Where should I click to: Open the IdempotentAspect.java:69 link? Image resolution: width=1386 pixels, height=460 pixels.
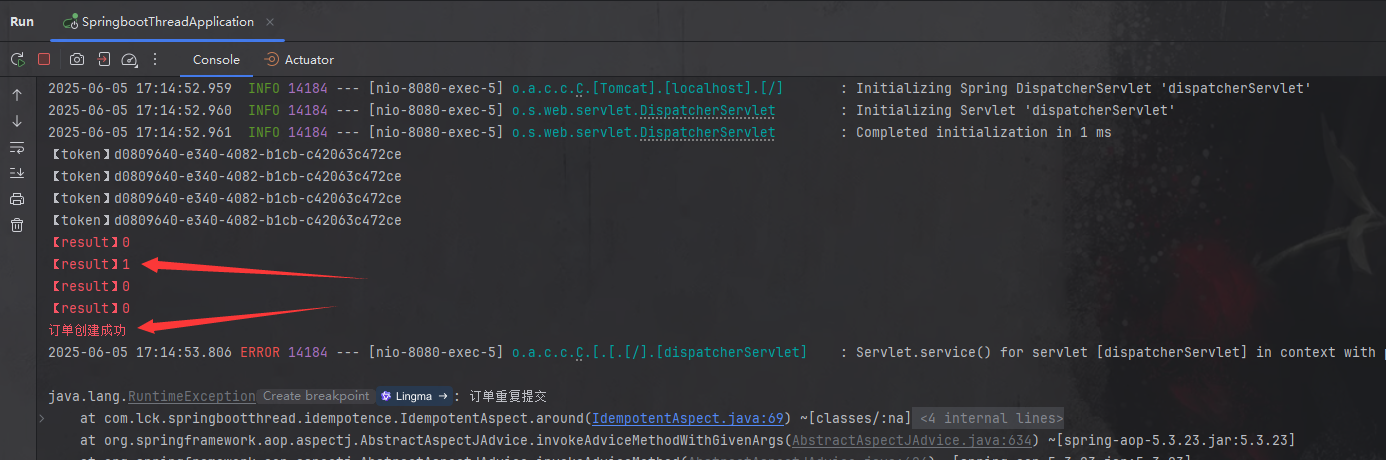tap(689, 418)
